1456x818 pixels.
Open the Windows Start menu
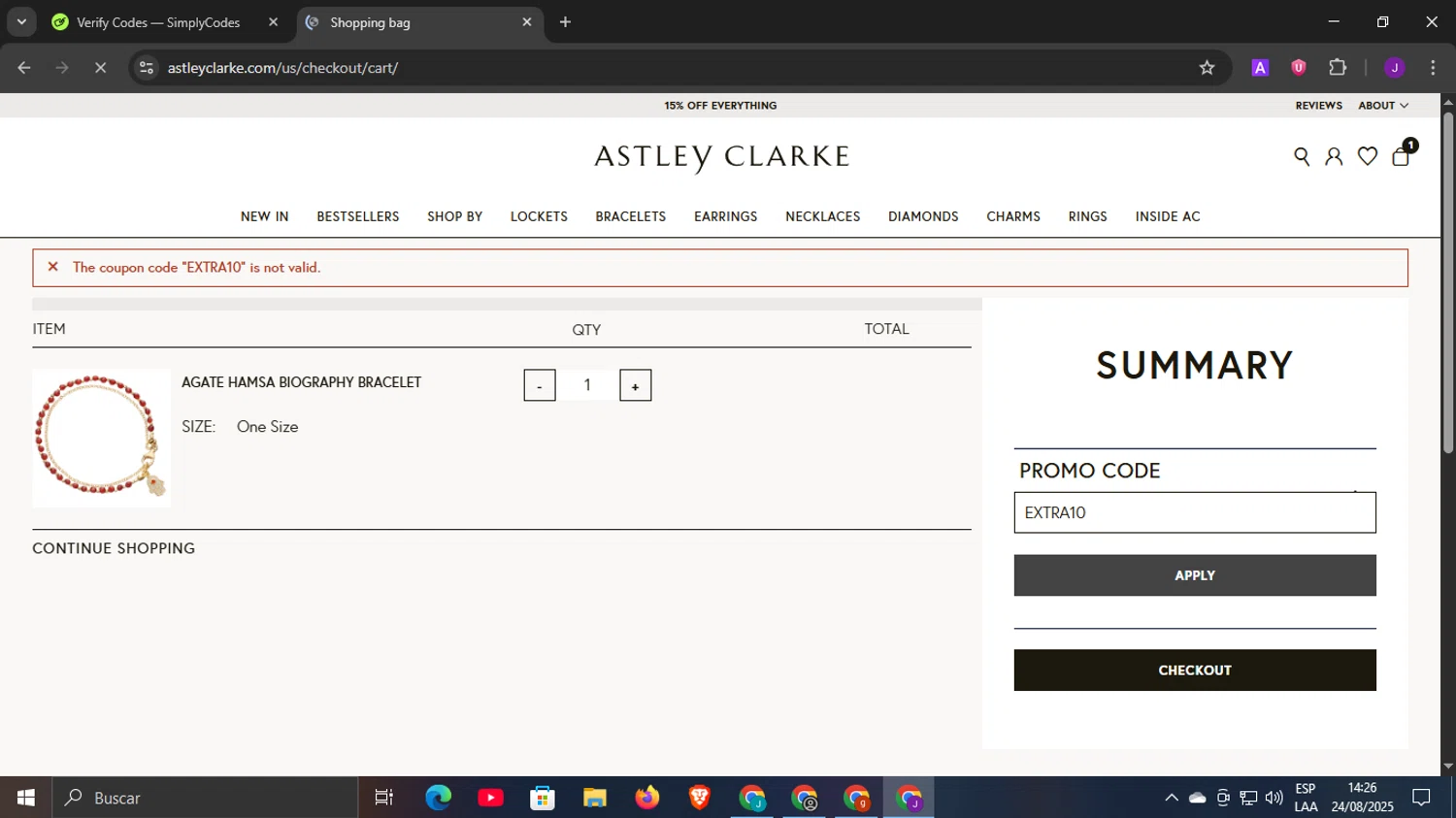(x=25, y=798)
